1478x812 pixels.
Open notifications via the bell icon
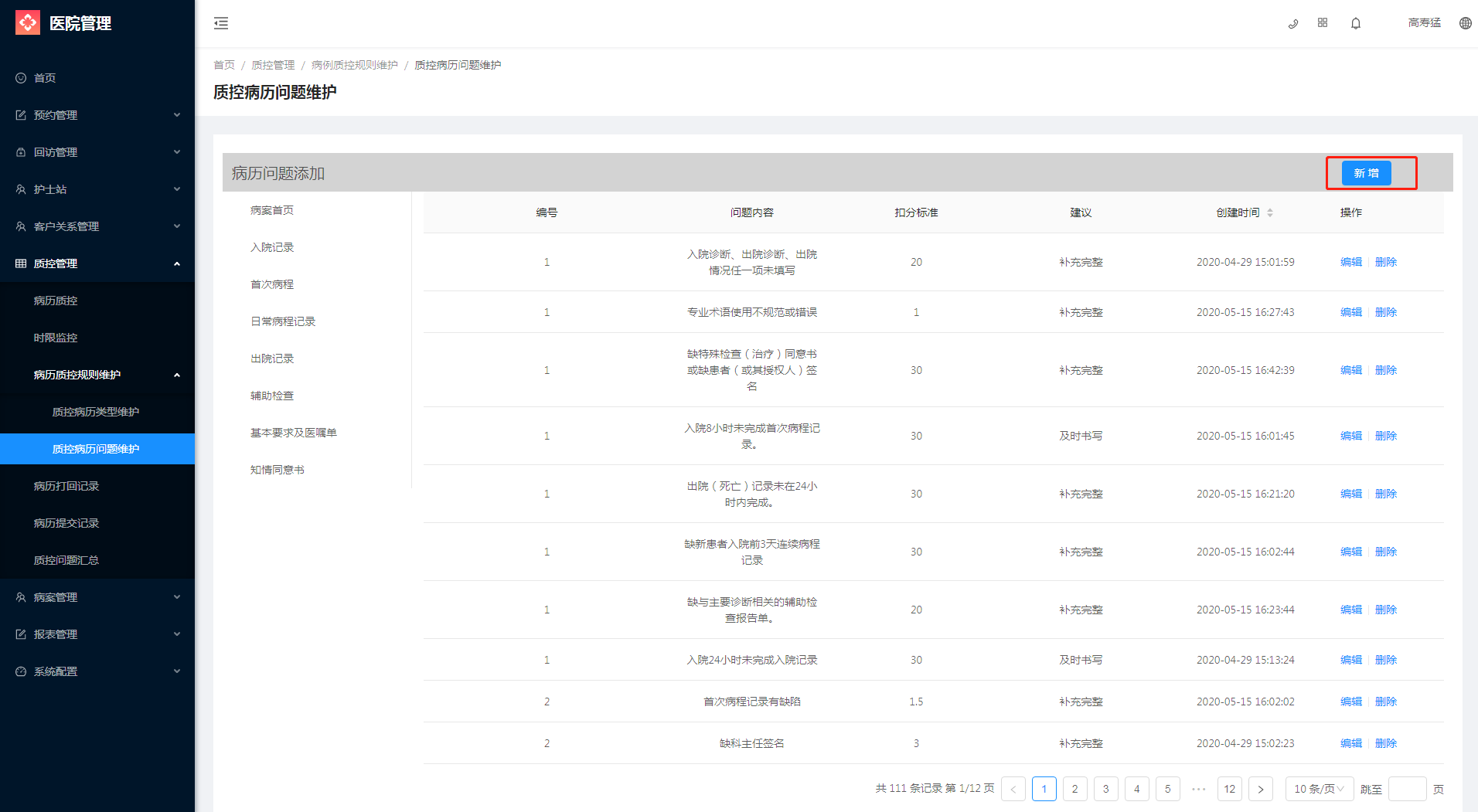tap(1356, 23)
